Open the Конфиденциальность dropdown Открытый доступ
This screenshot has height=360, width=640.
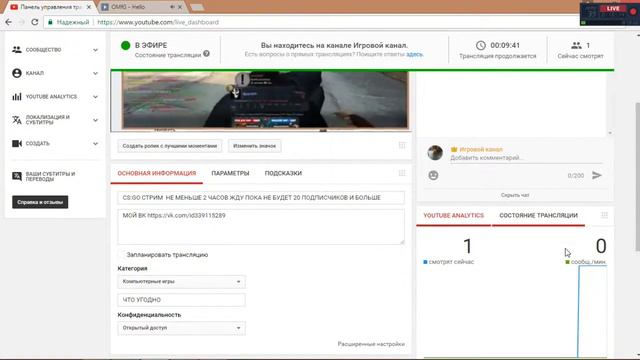(182, 328)
